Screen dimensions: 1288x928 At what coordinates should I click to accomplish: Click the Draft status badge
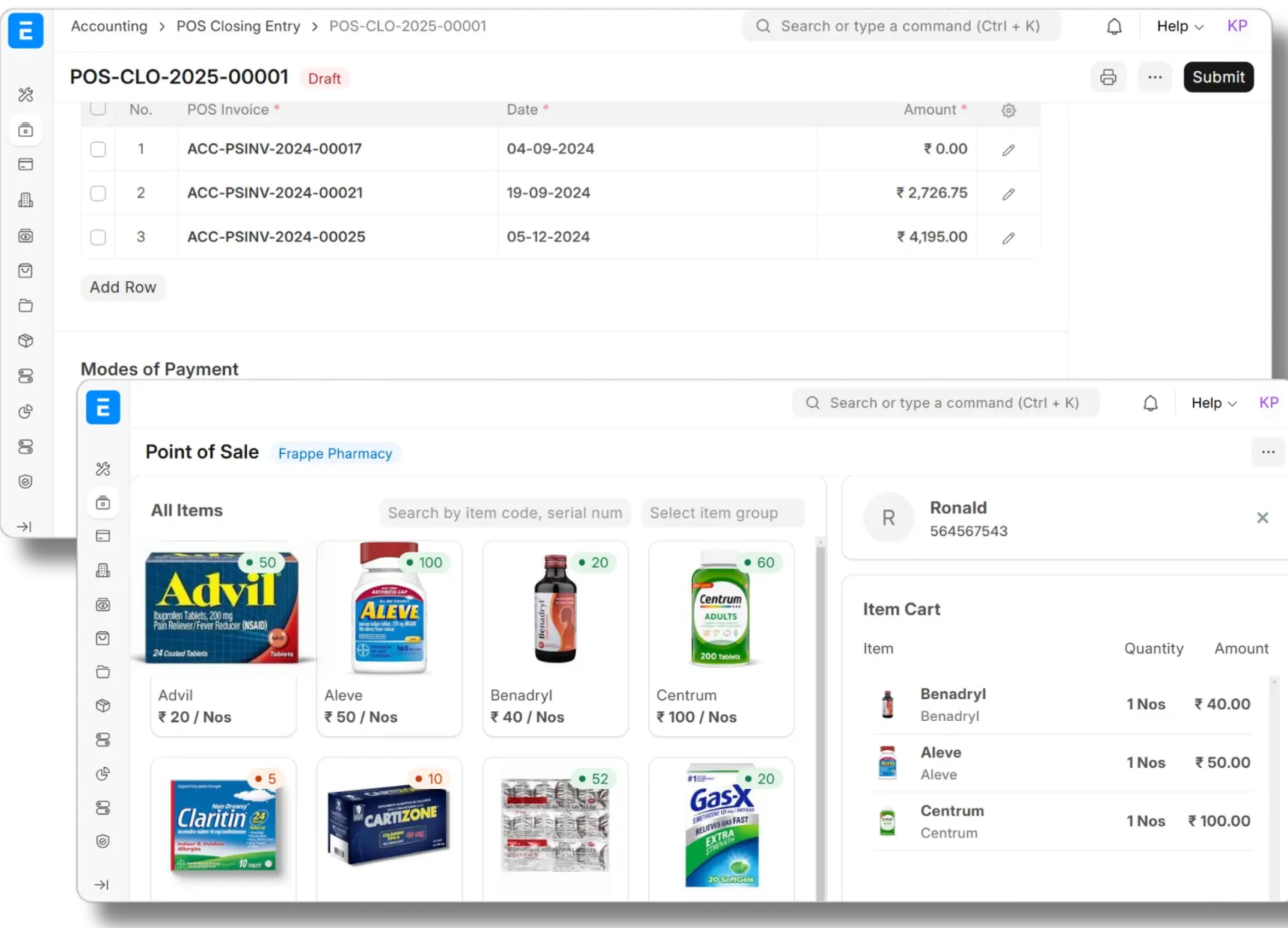click(x=325, y=79)
